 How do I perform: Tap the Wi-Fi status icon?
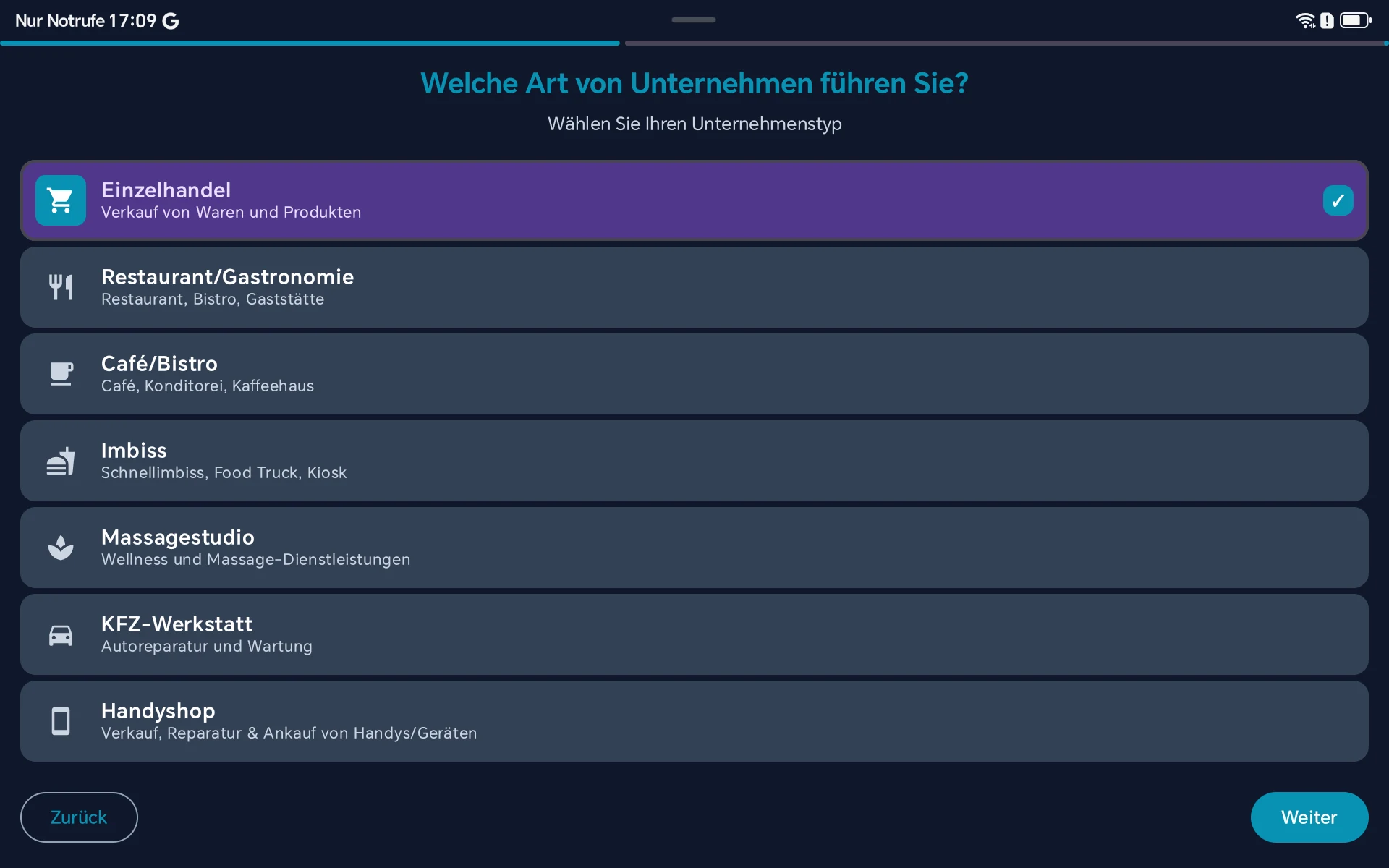1305,20
